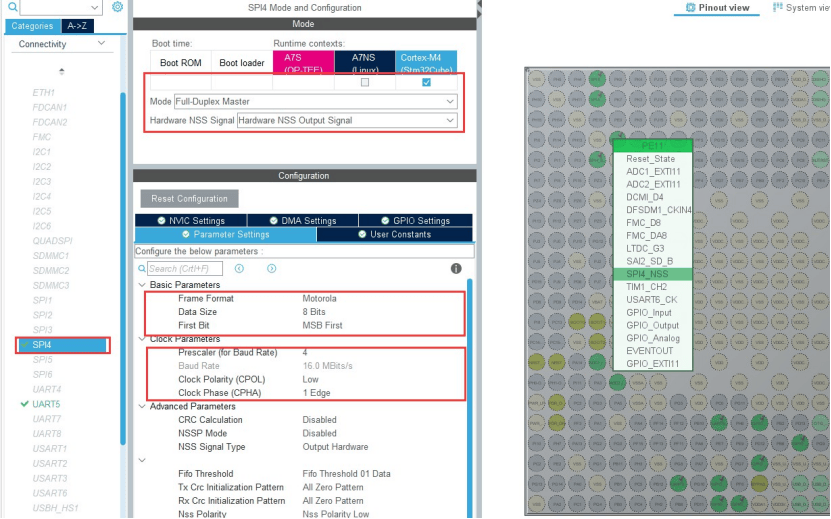Open the DMA Settings tab
Image resolution: width=831 pixels, height=519 pixels.
point(303,221)
